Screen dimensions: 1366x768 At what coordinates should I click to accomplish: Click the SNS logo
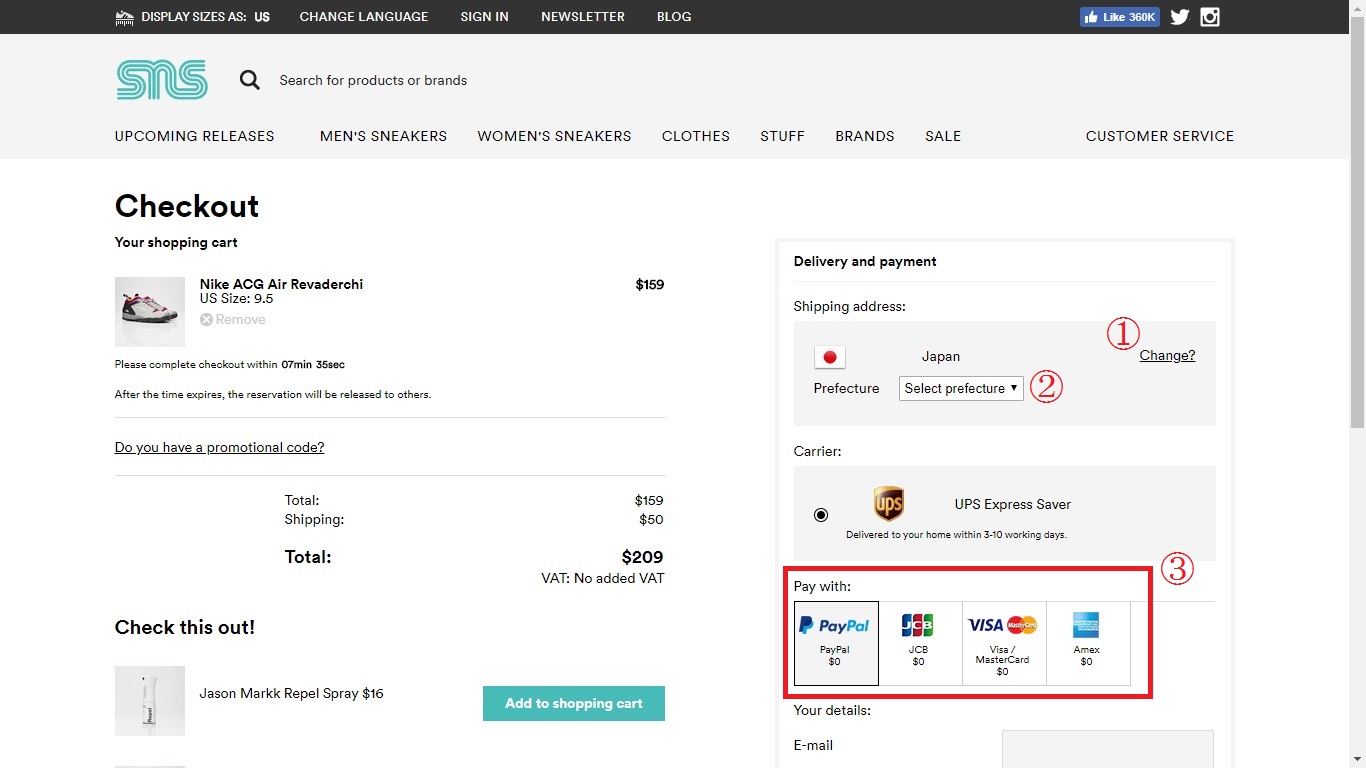pos(162,80)
